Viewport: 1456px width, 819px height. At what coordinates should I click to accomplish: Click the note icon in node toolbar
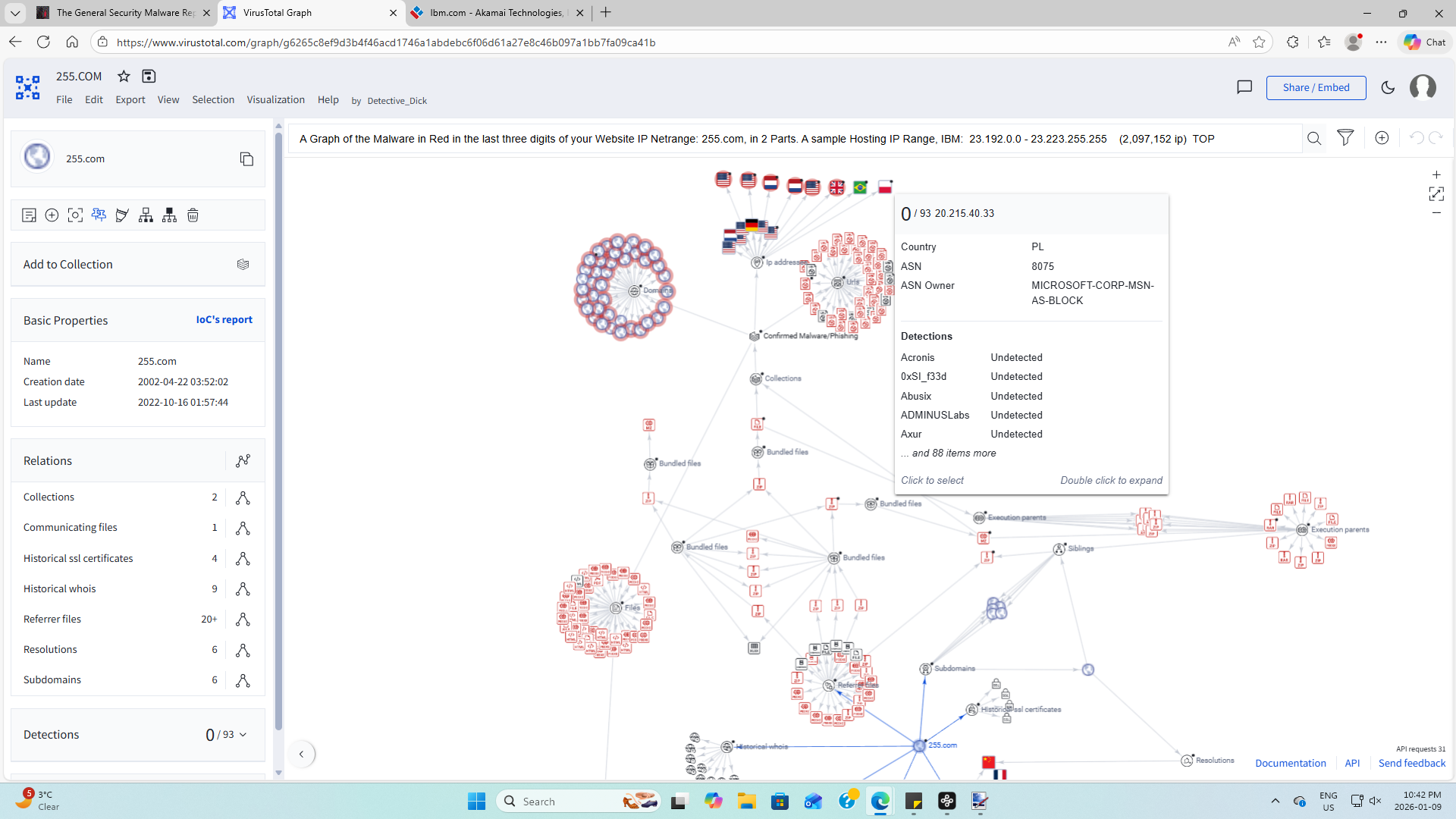(x=29, y=215)
